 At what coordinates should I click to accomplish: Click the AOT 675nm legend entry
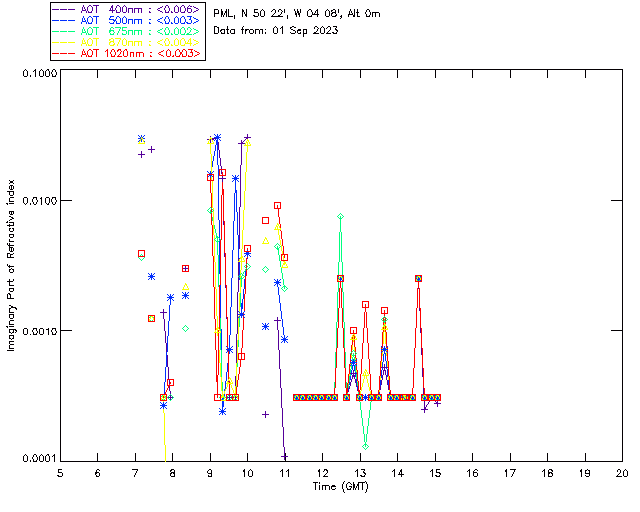click(x=126, y=31)
